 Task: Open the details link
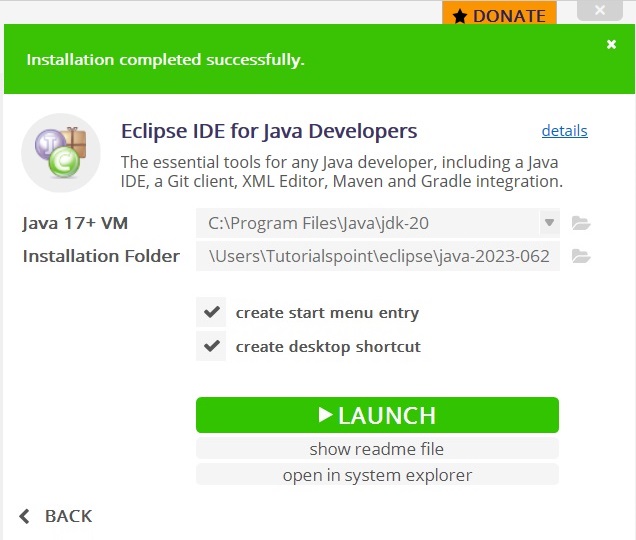[x=565, y=131]
